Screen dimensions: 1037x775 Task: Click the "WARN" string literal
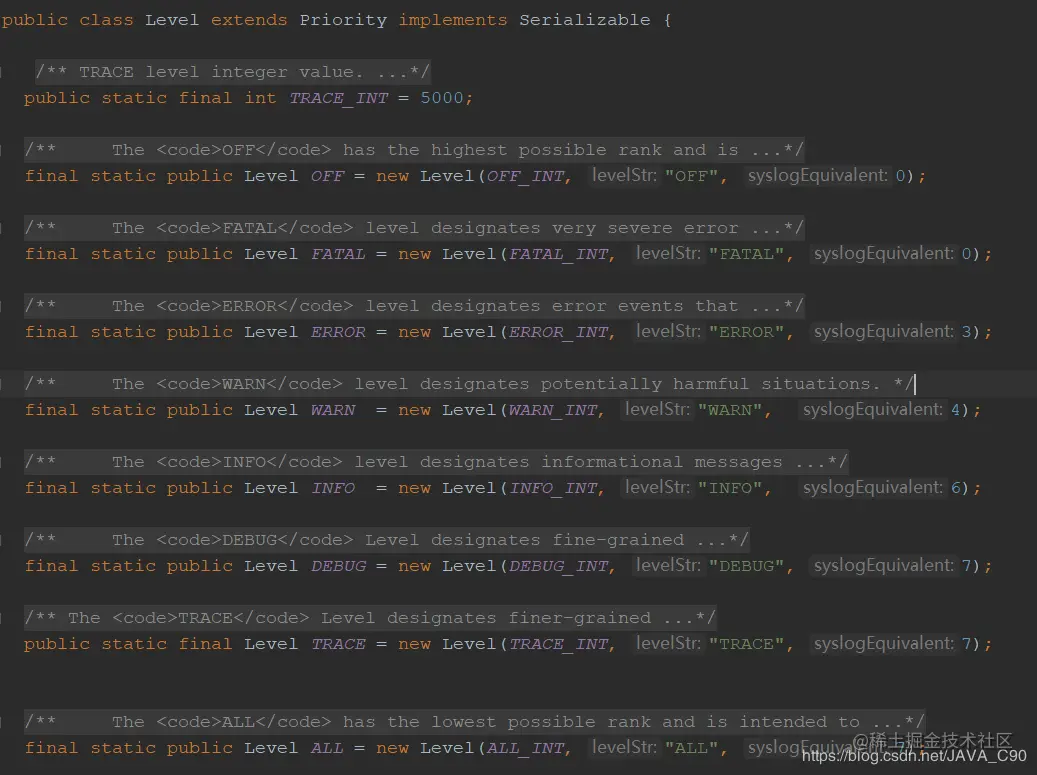coord(729,410)
